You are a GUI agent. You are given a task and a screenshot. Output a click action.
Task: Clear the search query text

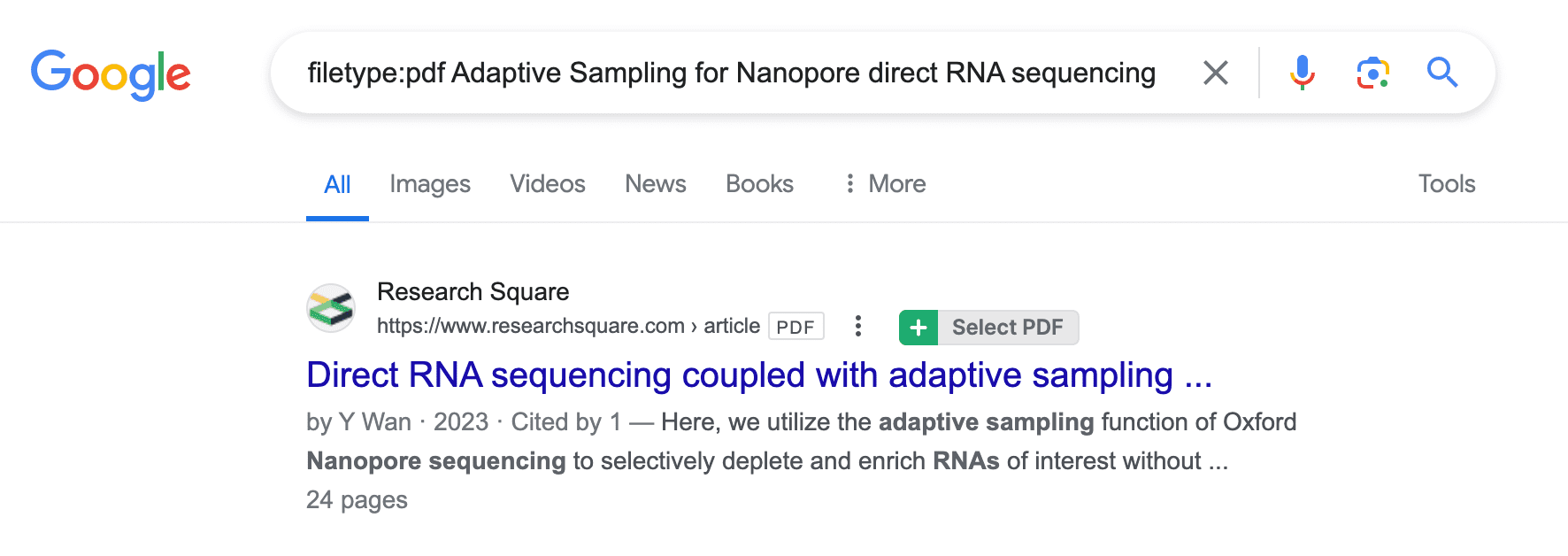pyautogui.click(x=1216, y=73)
